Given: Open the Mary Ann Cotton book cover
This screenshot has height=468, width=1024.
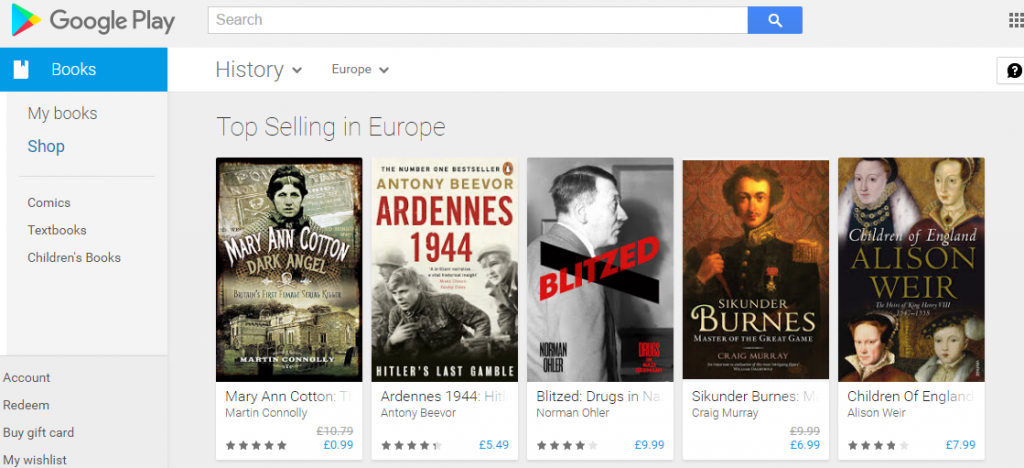Looking at the screenshot, I should (x=289, y=270).
